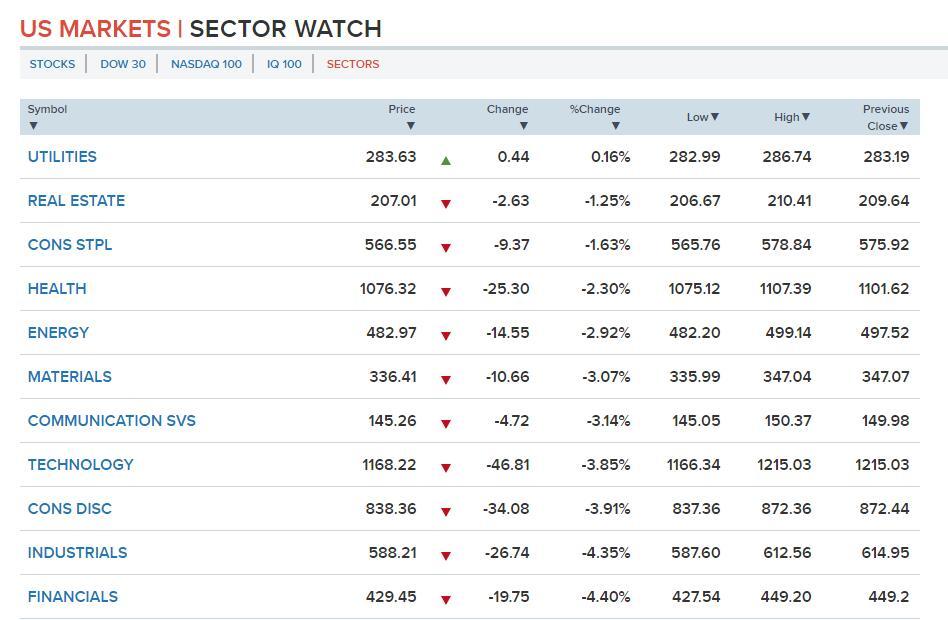
Task: Open the UTILITIES sector link
Action: point(62,157)
